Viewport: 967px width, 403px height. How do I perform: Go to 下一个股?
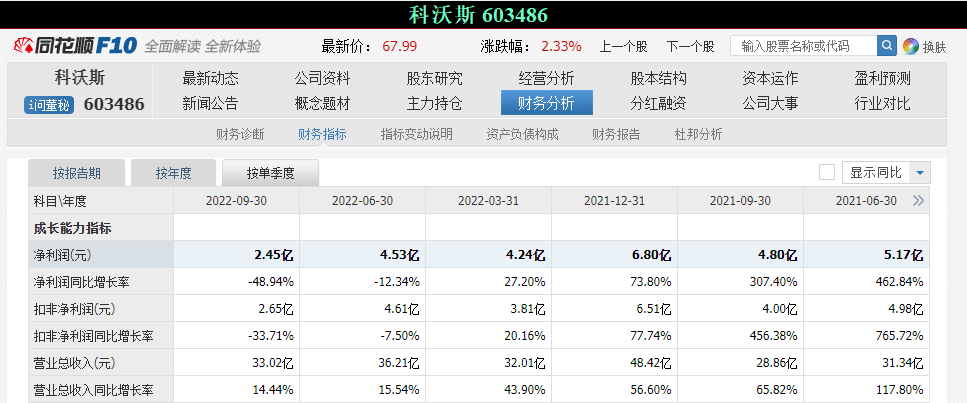[x=690, y=46]
